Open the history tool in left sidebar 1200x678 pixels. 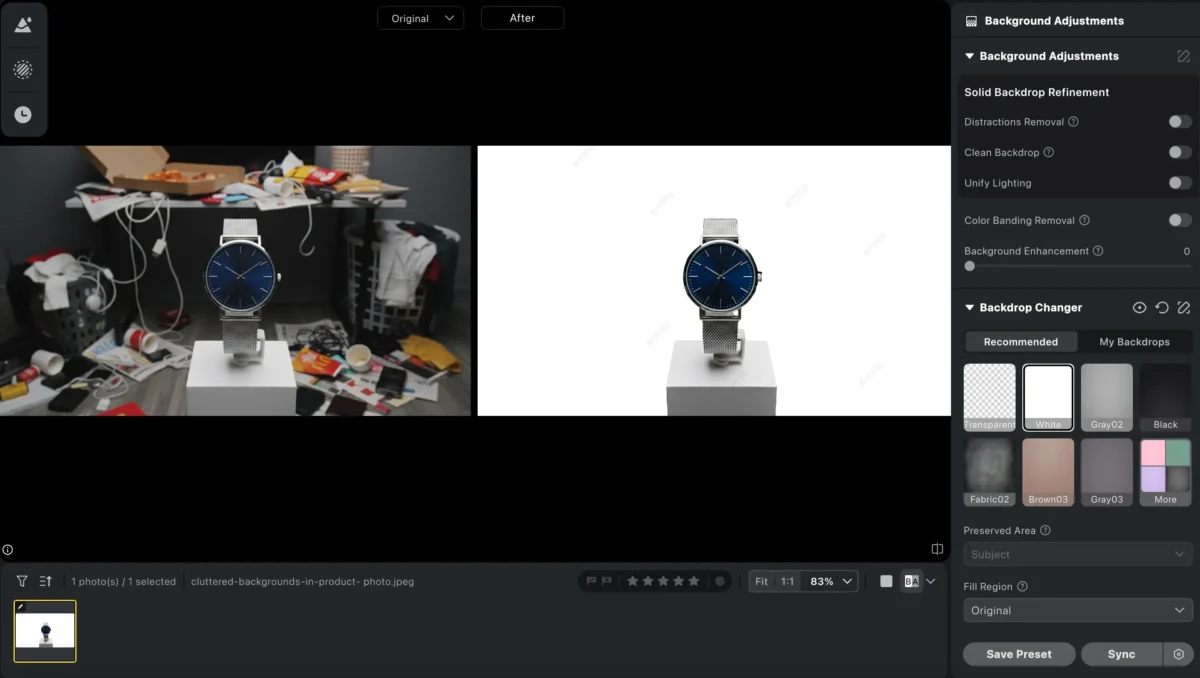[x=24, y=113]
